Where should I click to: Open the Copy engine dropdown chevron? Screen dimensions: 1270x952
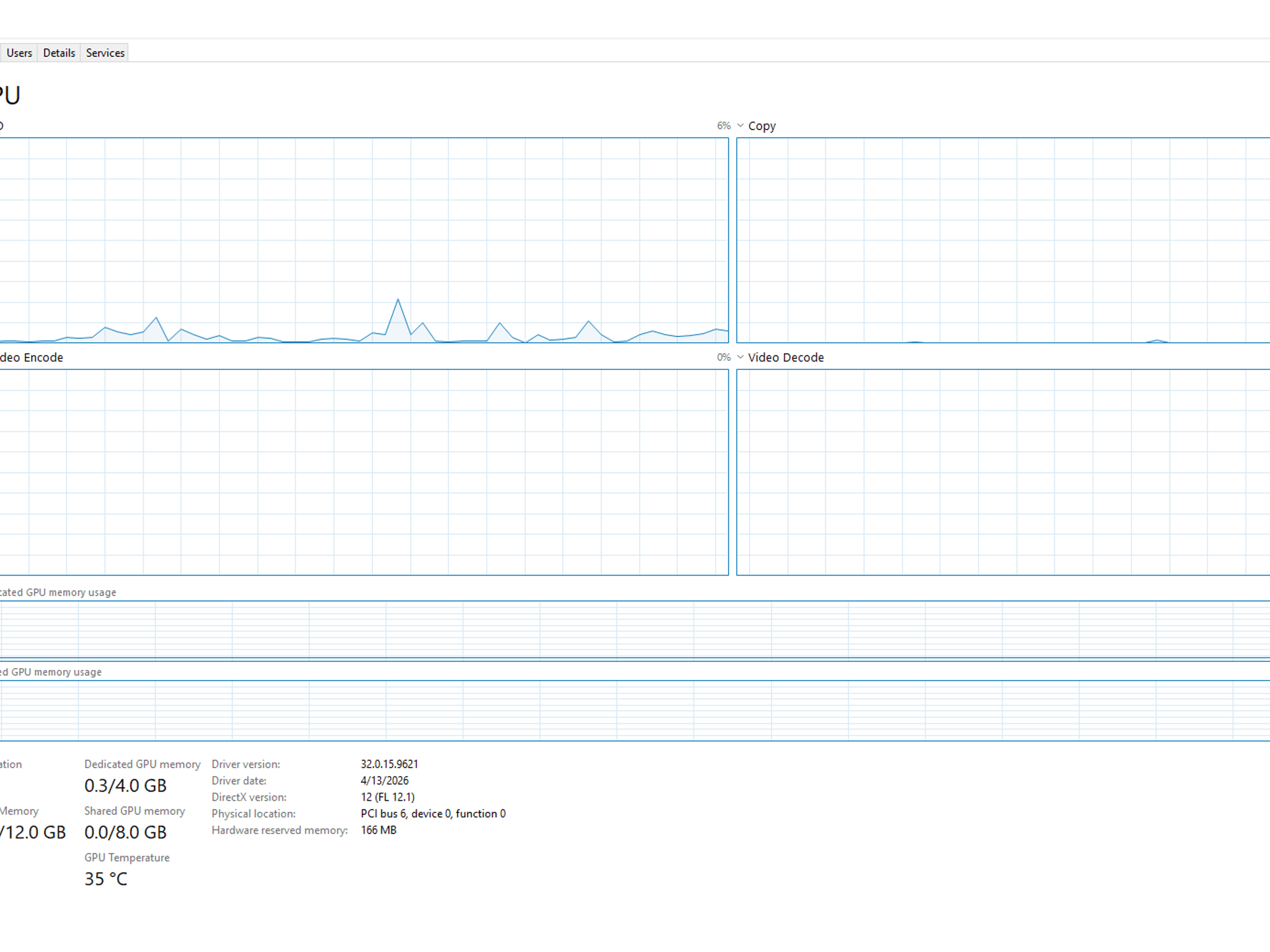[x=740, y=126]
